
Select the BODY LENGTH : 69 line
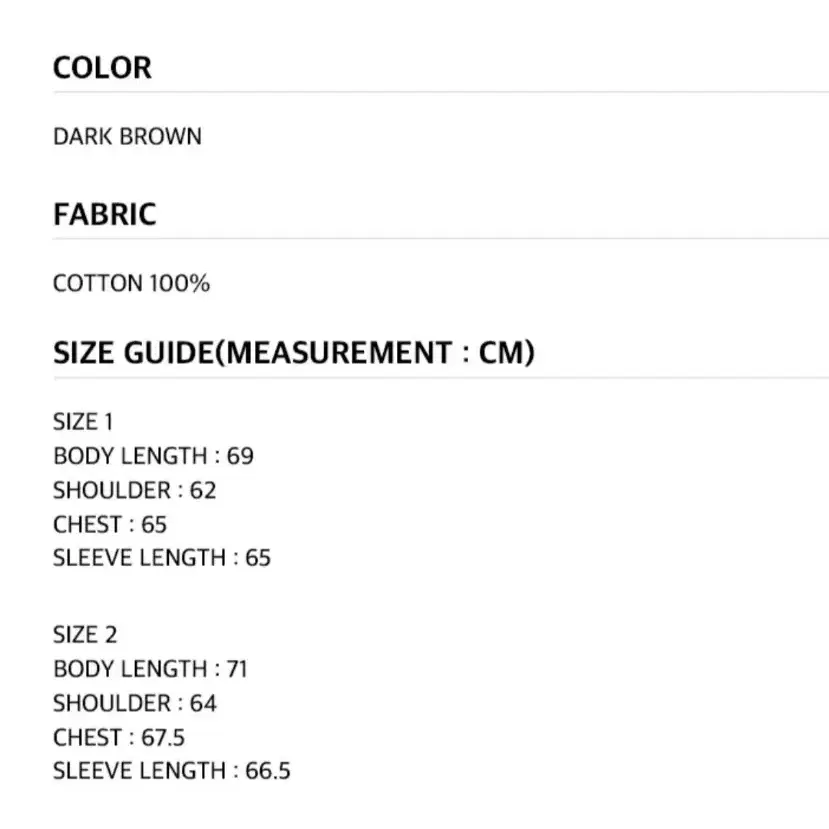pos(153,456)
